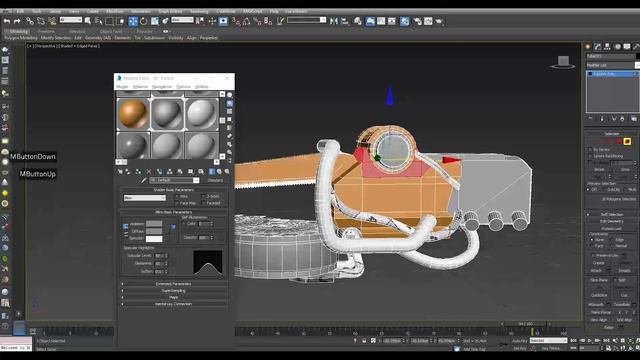The width and height of the screenshot is (640, 360).
Task: Open the reference coordinate system dropdown
Action: pyautogui.click(x=182, y=20)
